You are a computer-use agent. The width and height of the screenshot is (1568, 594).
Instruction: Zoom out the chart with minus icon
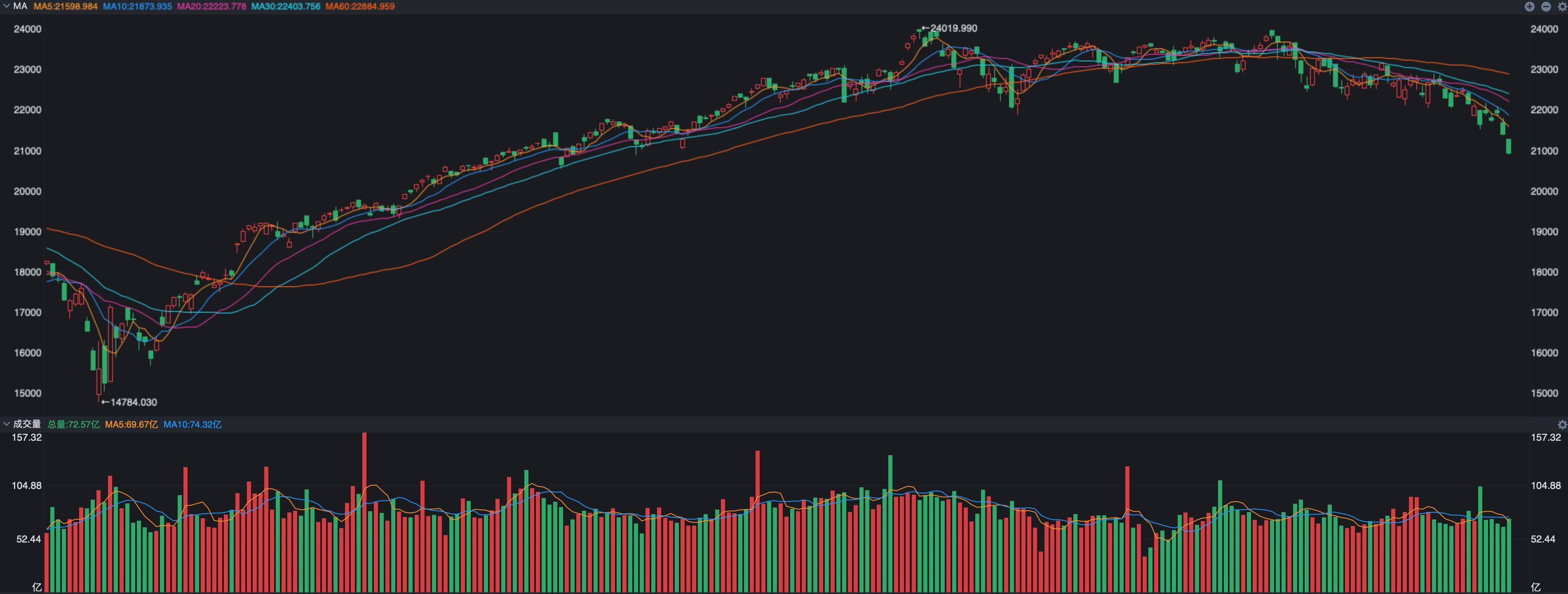tap(1545, 7)
